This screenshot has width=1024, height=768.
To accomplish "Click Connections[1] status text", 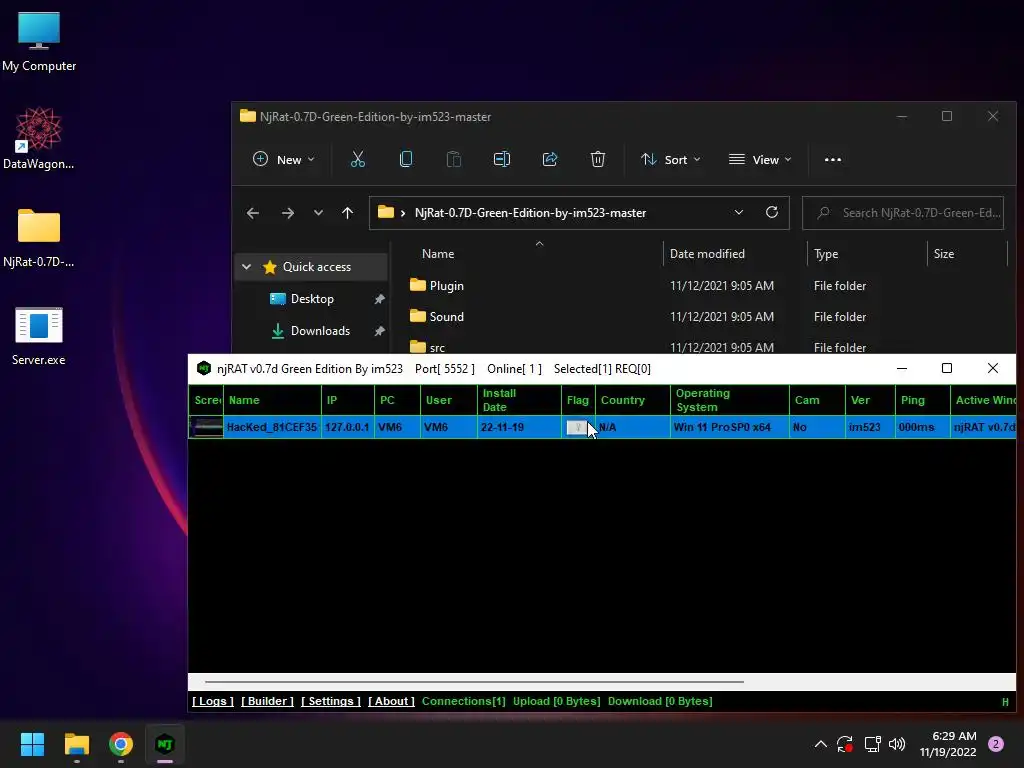I will (x=464, y=701).
